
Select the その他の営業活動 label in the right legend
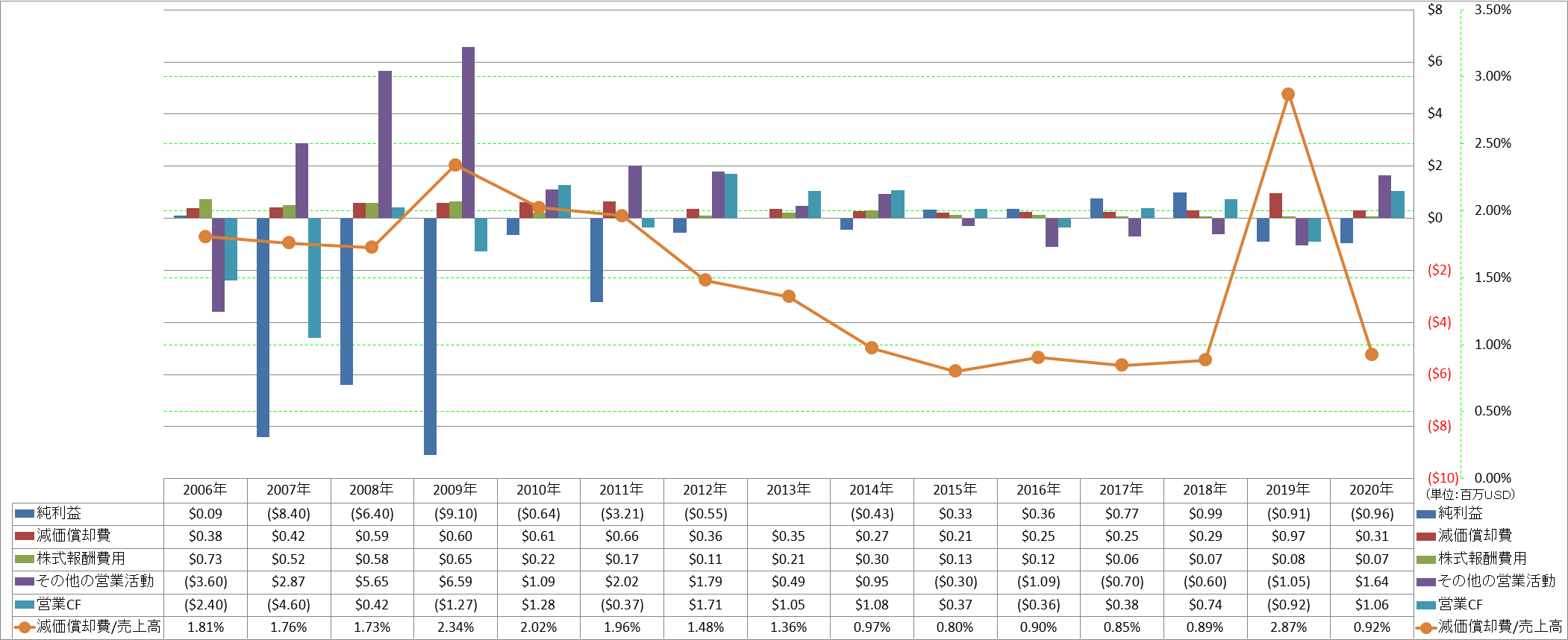point(1496,581)
